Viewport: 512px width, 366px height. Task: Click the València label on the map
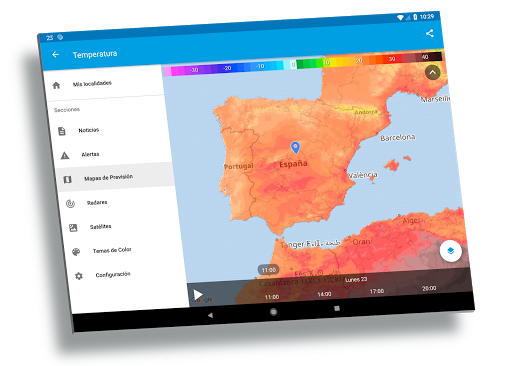click(363, 175)
